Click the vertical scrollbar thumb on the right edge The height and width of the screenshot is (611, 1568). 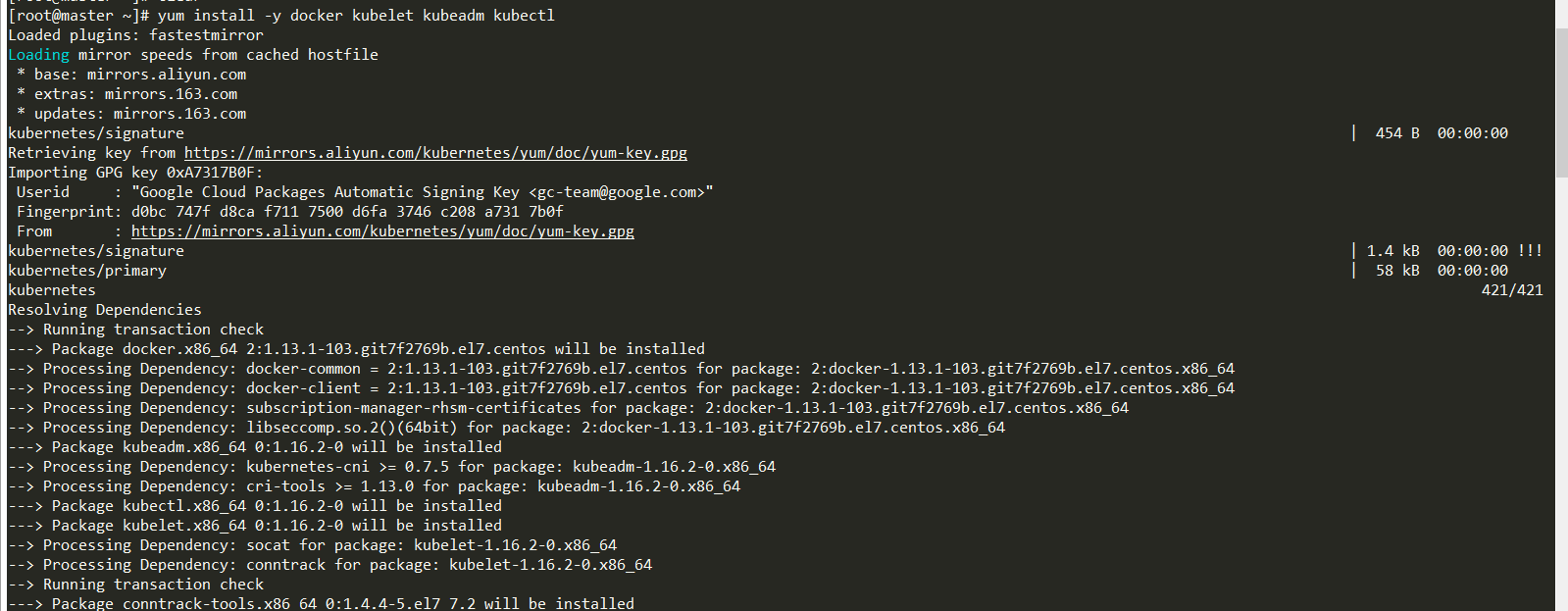click(1561, 103)
